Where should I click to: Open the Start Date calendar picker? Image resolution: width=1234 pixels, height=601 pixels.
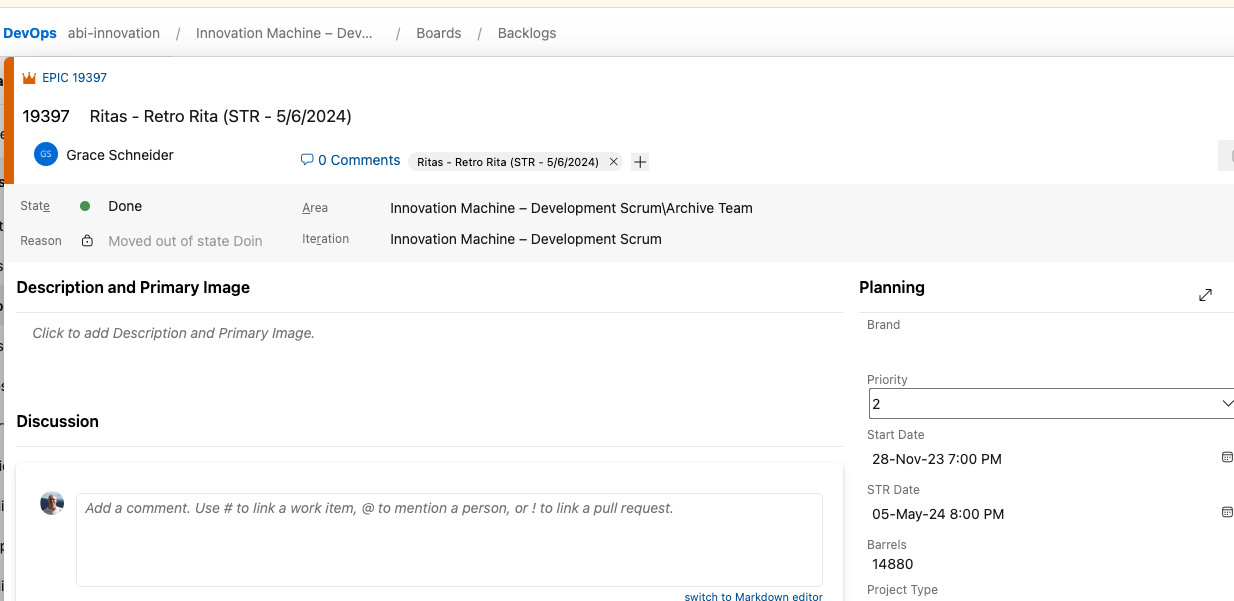click(x=1227, y=457)
